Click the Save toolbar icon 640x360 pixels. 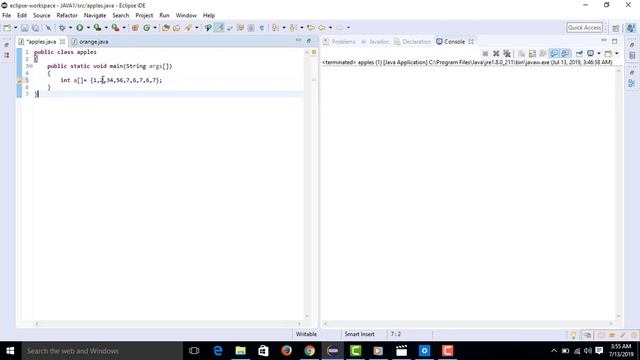[25, 28]
